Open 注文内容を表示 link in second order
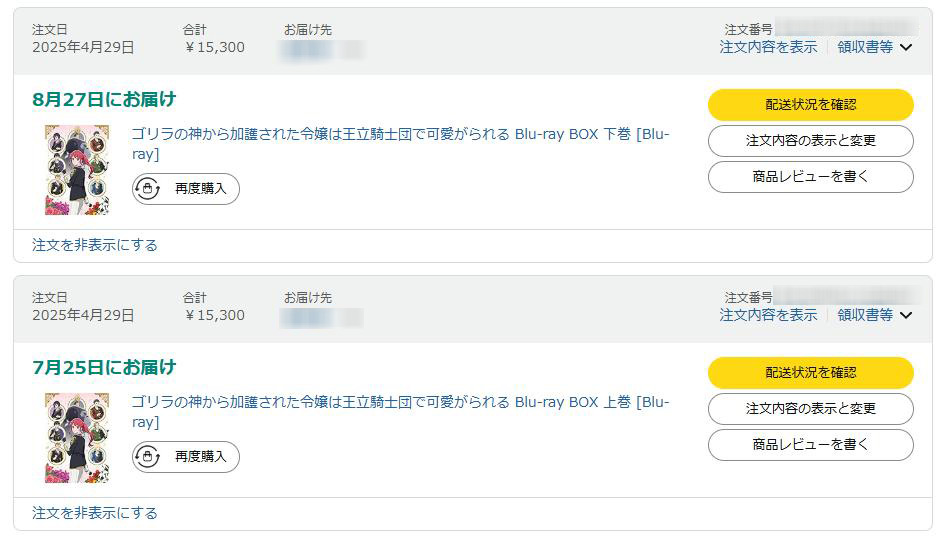Screen dimensions: 943x537 (768, 315)
